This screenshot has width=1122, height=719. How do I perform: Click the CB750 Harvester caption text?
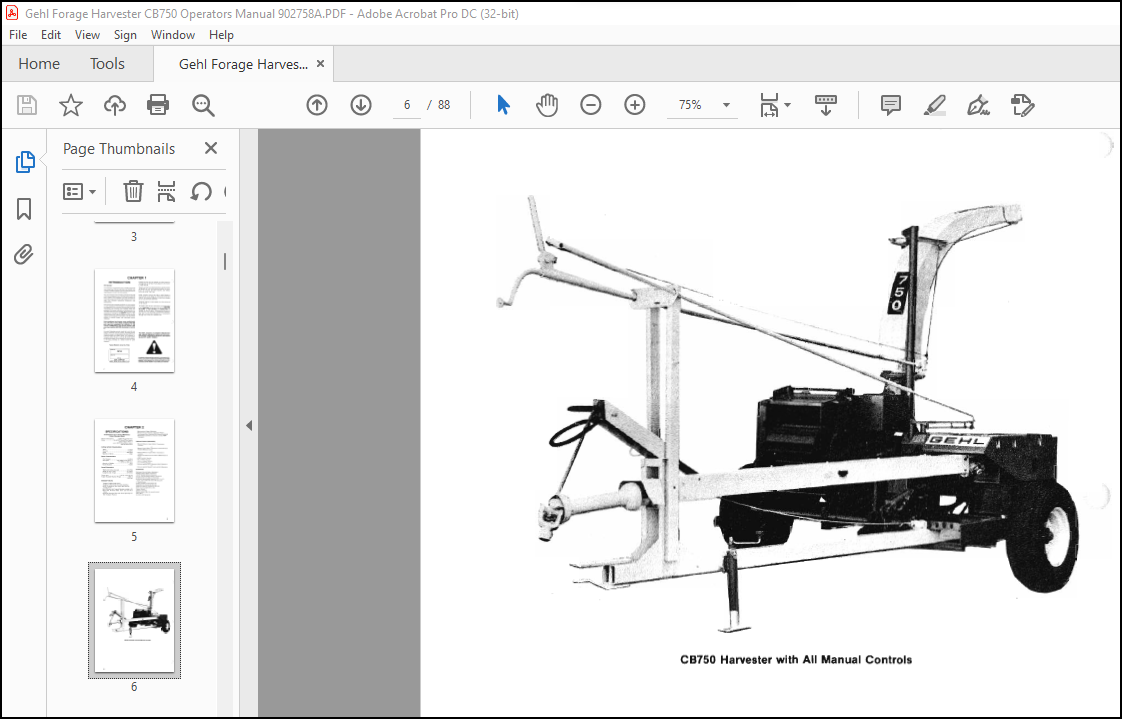pyautogui.click(x=796, y=660)
